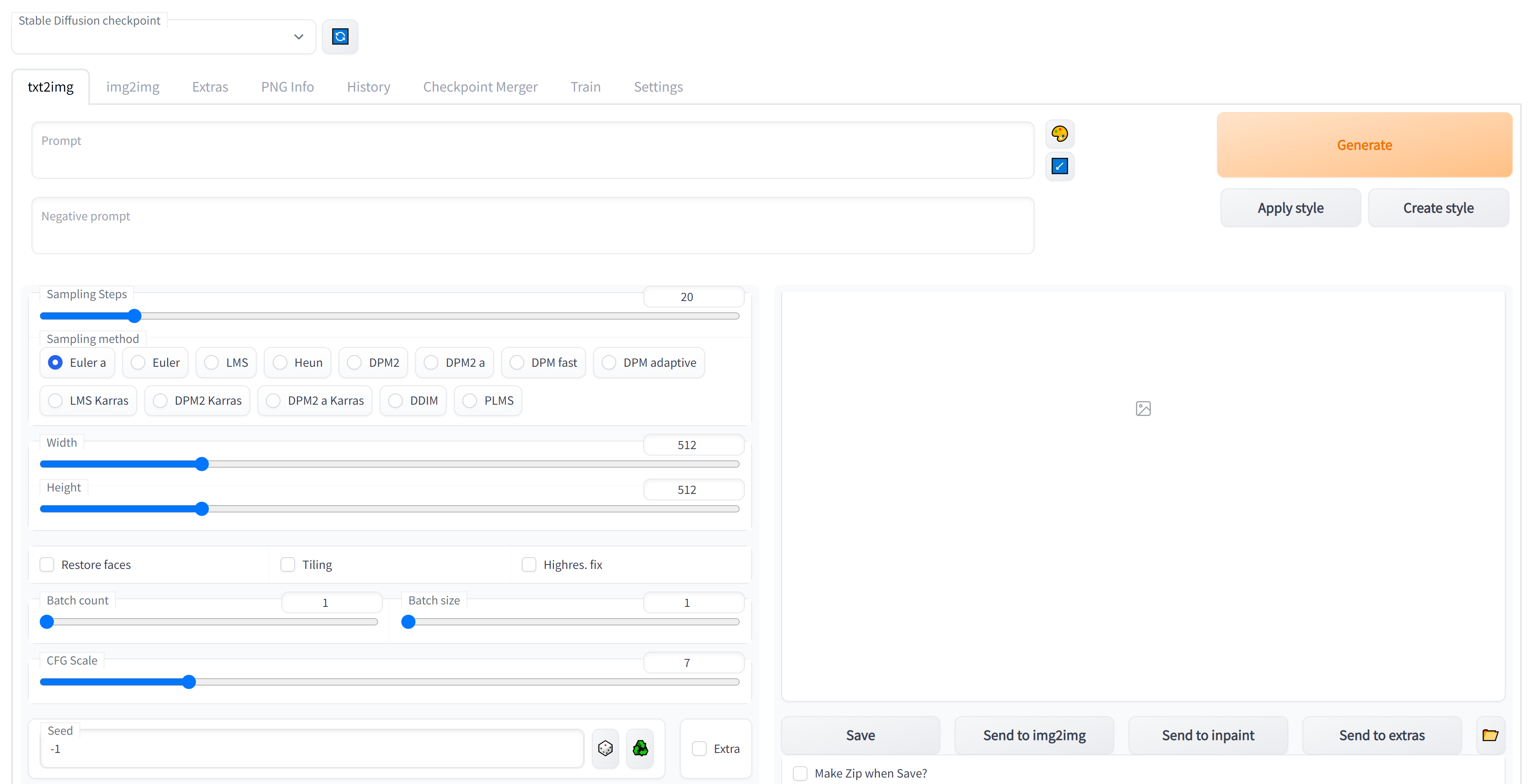The image size is (1531, 784).
Task: Click the CFG Scale slider handle
Action: pos(189,682)
